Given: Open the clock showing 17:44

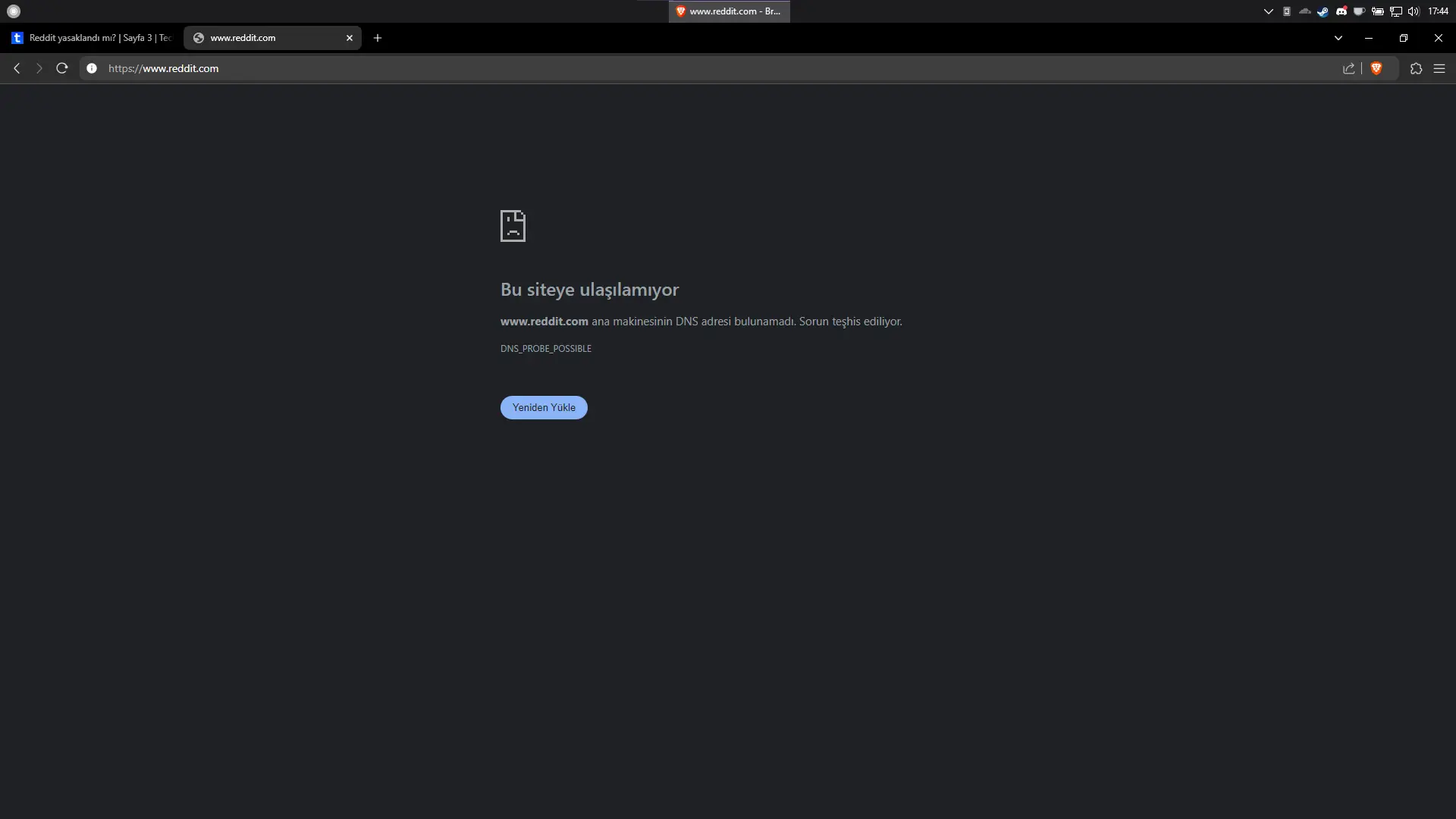Looking at the screenshot, I should pyautogui.click(x=1438, y=11).
